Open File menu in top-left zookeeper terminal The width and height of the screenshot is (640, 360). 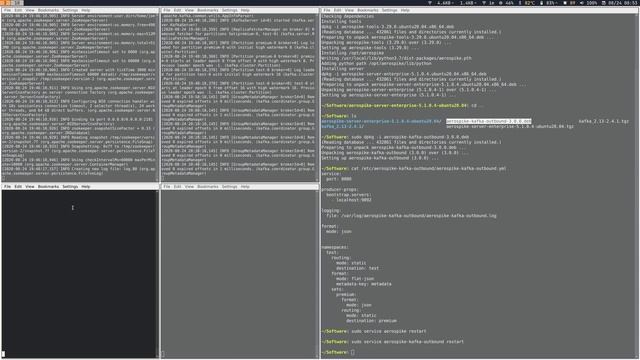(7, 10)
